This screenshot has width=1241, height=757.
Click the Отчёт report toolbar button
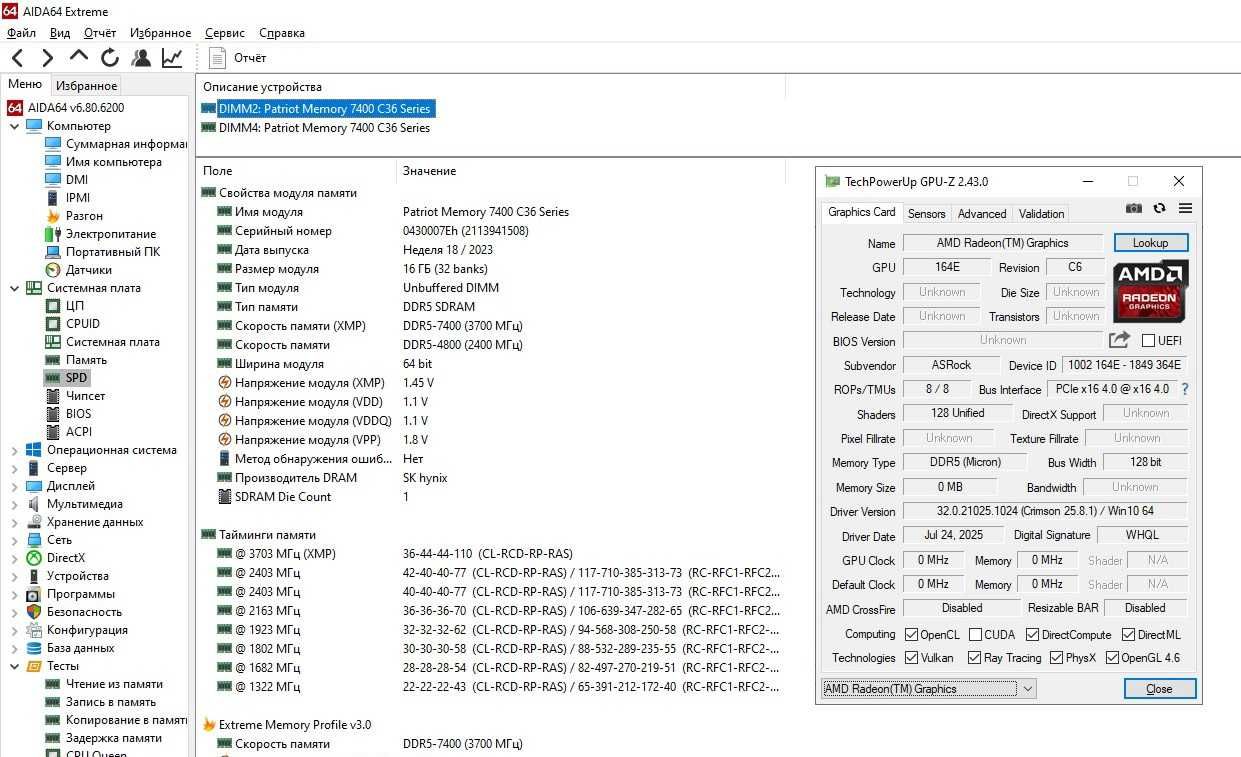click(x=238, y=58)
